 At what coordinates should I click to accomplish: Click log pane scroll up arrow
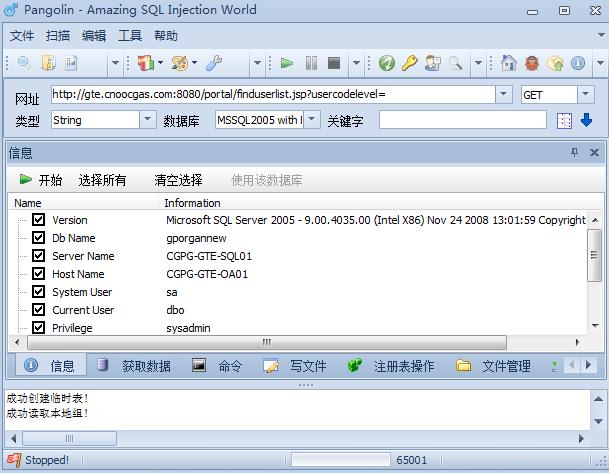pos(598,399)
